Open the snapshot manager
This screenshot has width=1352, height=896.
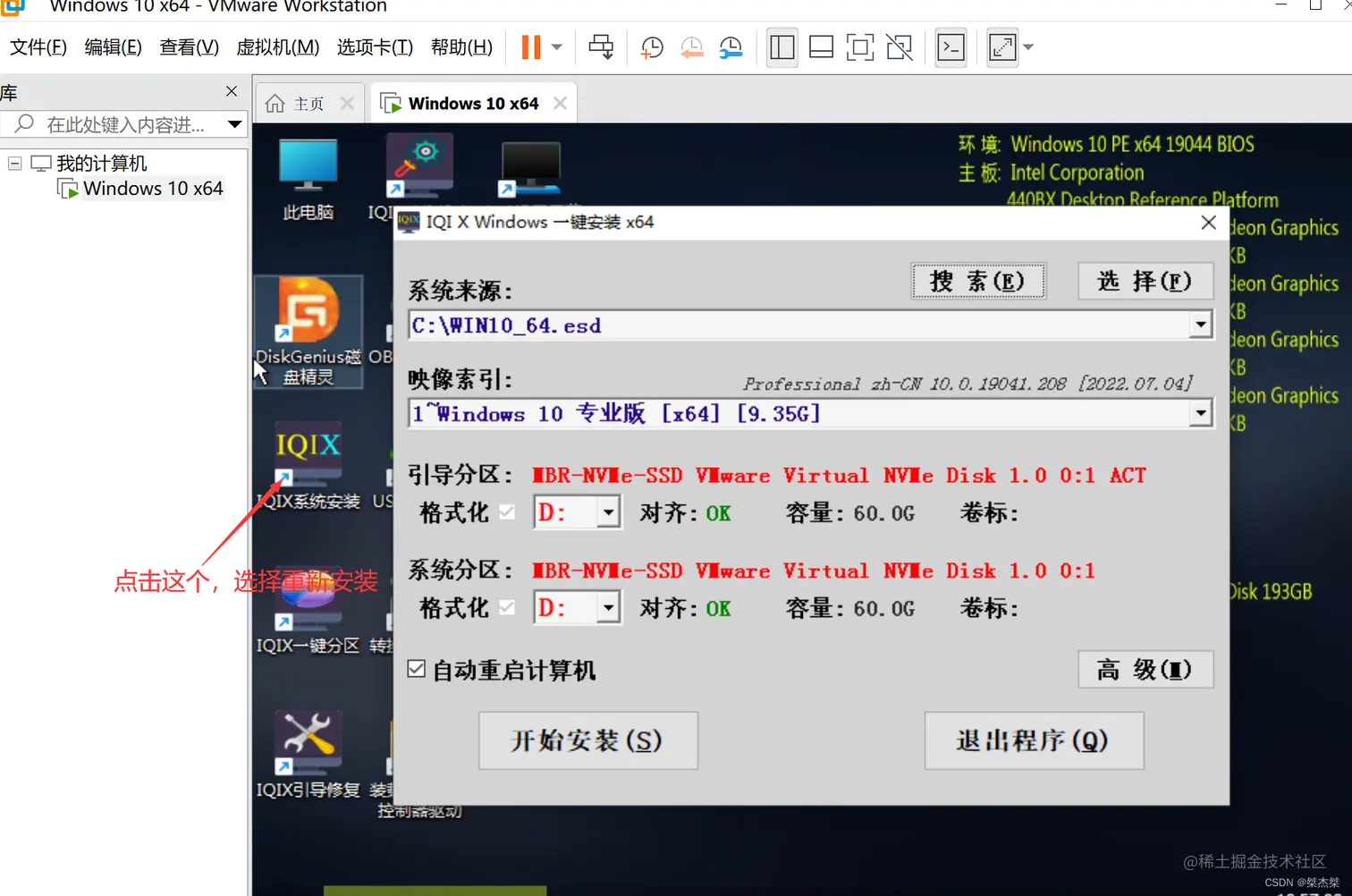point(731,47)
